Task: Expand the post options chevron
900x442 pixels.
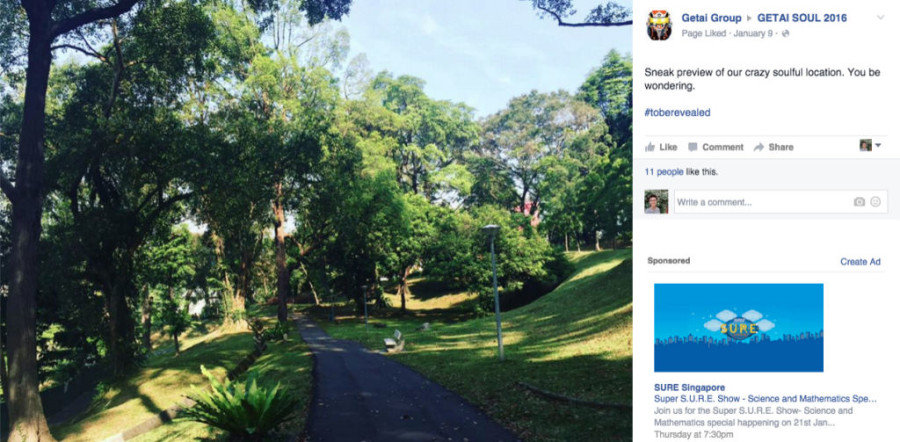Action: [x=880, y=18]
